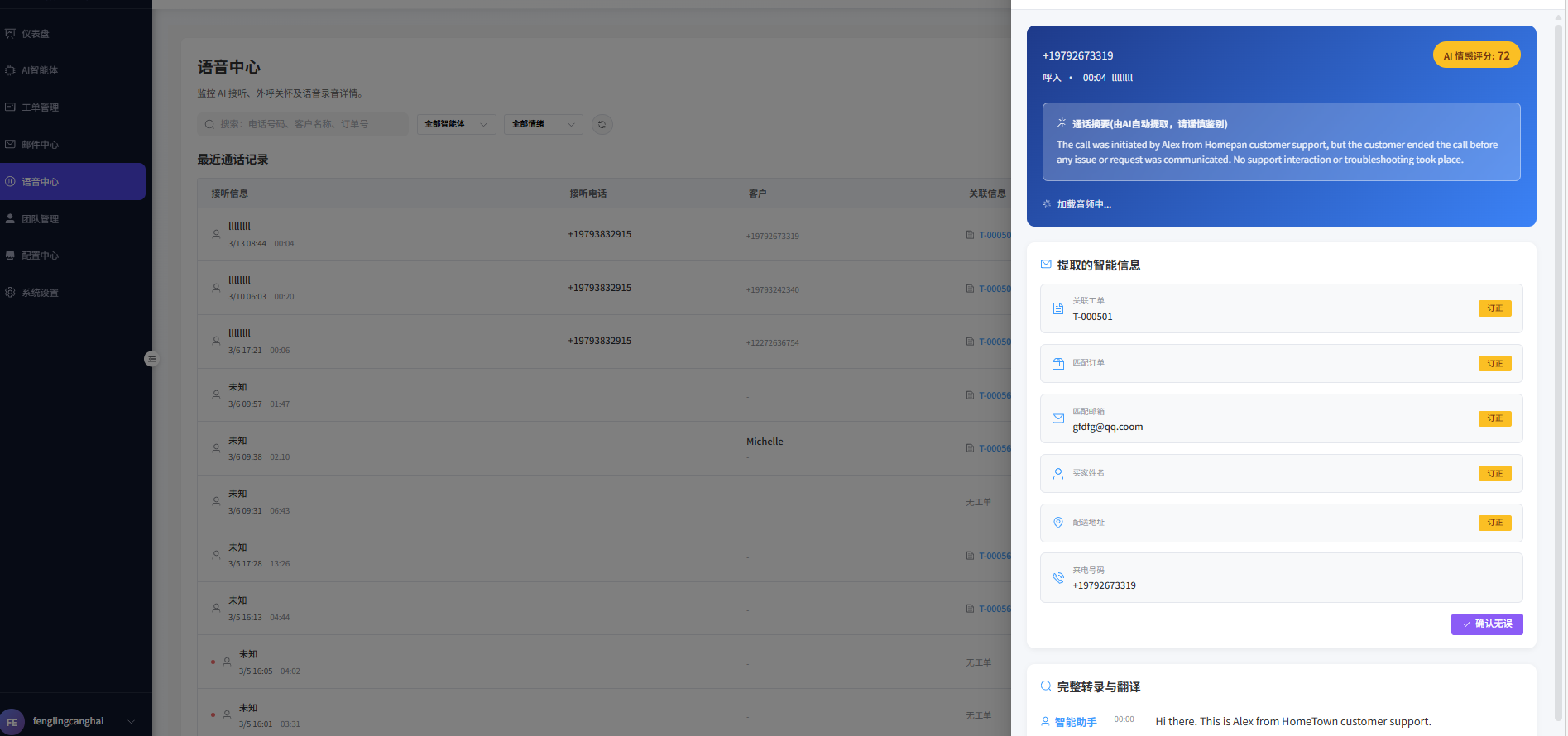Open 邮件中心 from the sidebar
Viewport: 1568px width, 736px height.
[40, 145]
